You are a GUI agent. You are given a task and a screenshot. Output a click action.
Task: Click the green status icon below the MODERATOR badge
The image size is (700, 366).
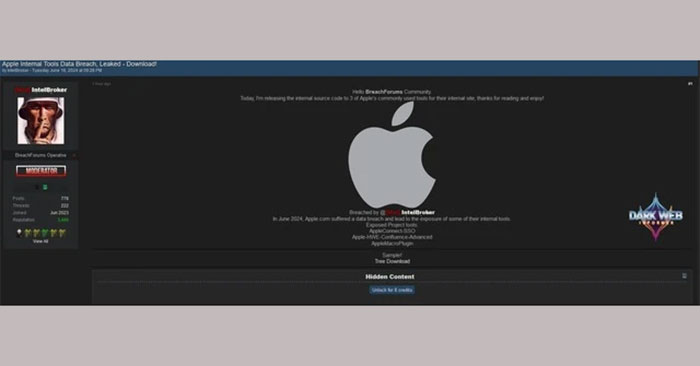(x=45, y=187)
